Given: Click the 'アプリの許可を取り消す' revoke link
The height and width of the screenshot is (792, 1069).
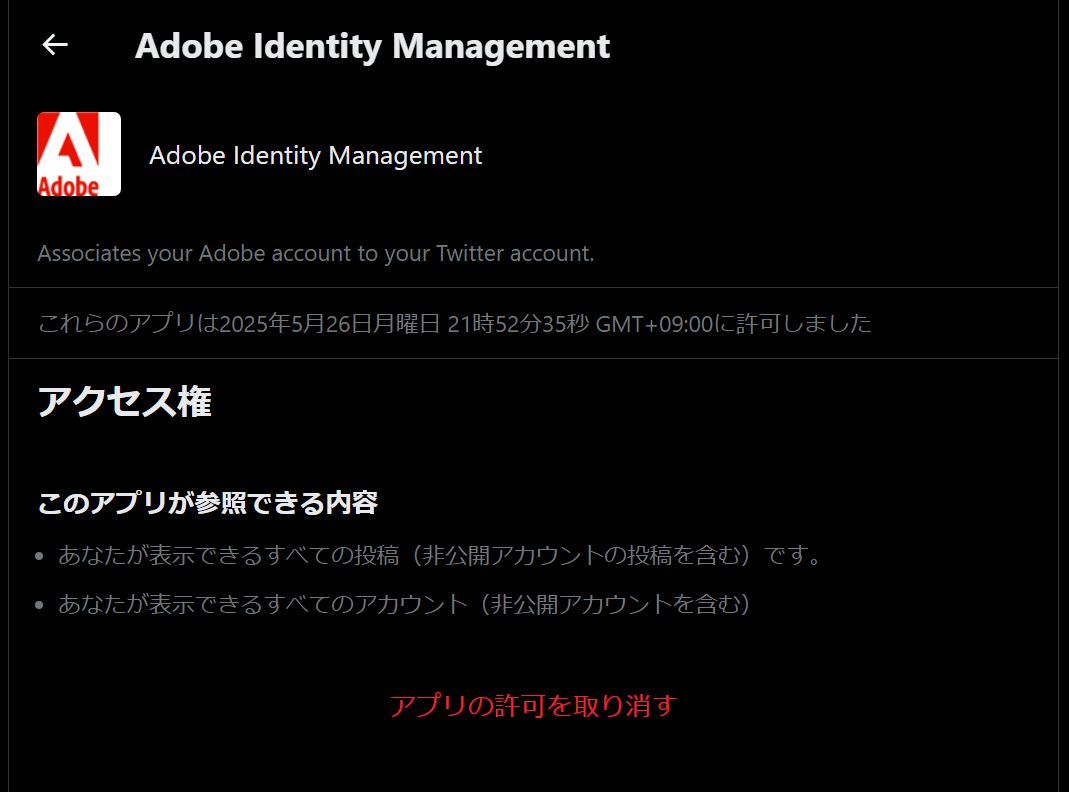Looking at the screenshot, I should (533, 705).
